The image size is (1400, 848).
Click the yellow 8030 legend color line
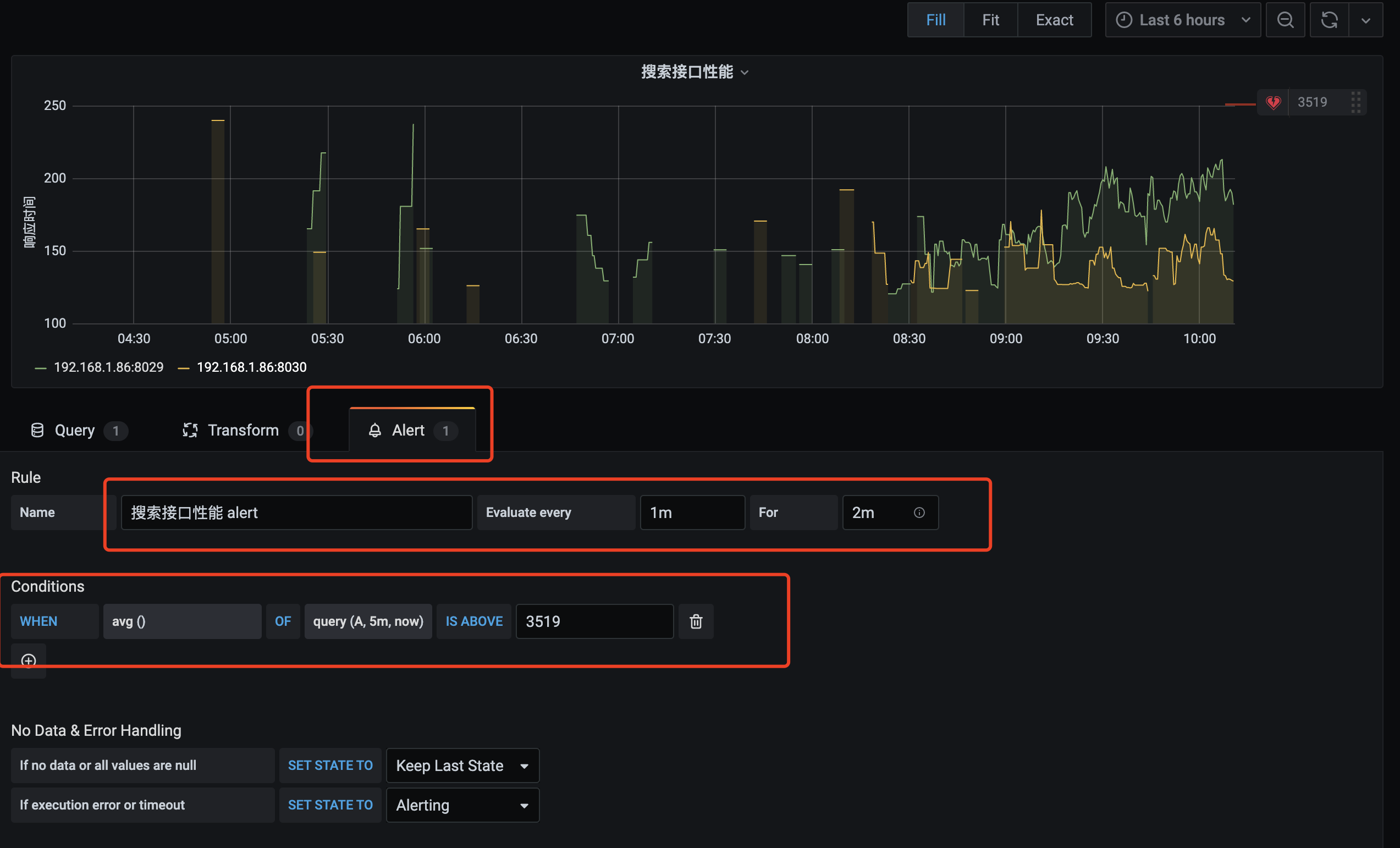pos(183,368)
